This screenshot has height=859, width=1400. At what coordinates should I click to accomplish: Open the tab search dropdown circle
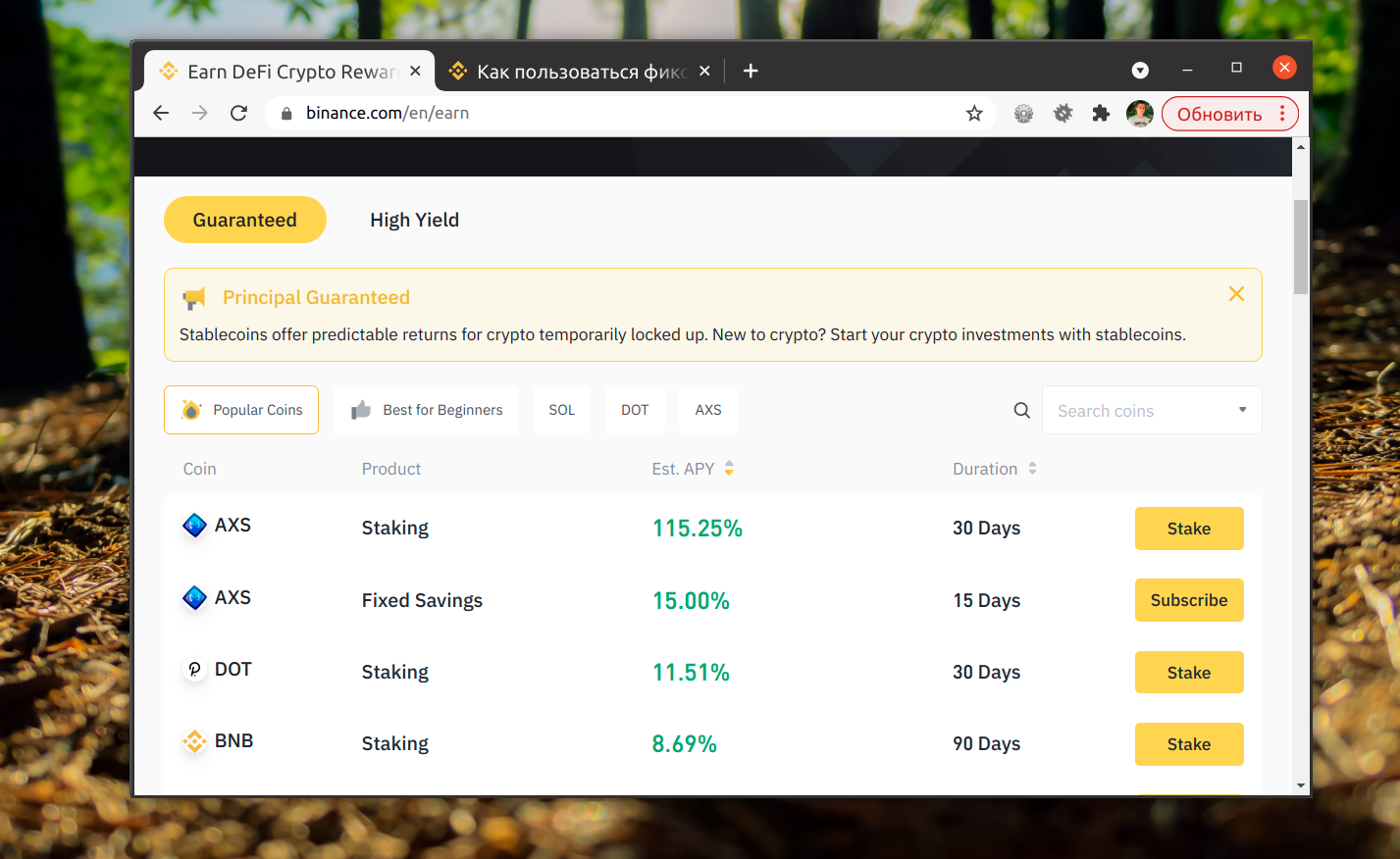(1140, 70)
